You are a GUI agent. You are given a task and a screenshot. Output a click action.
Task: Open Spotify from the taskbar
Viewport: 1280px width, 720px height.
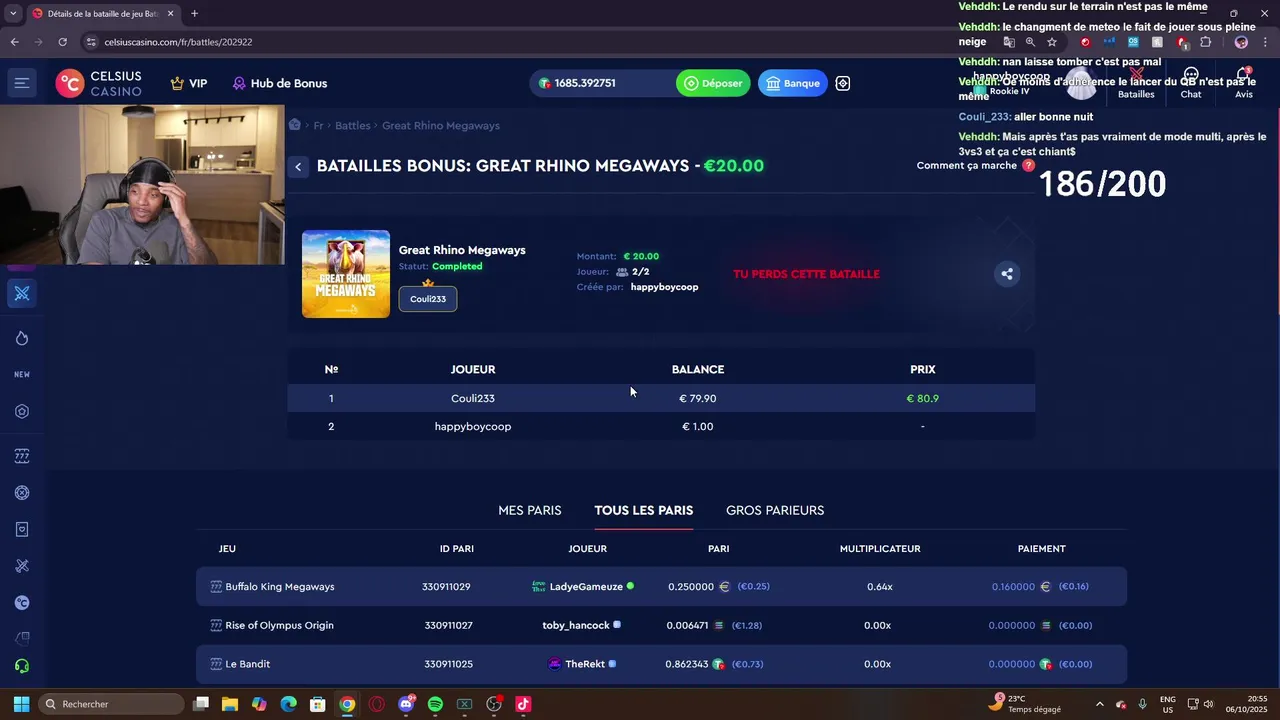[435, 704]
